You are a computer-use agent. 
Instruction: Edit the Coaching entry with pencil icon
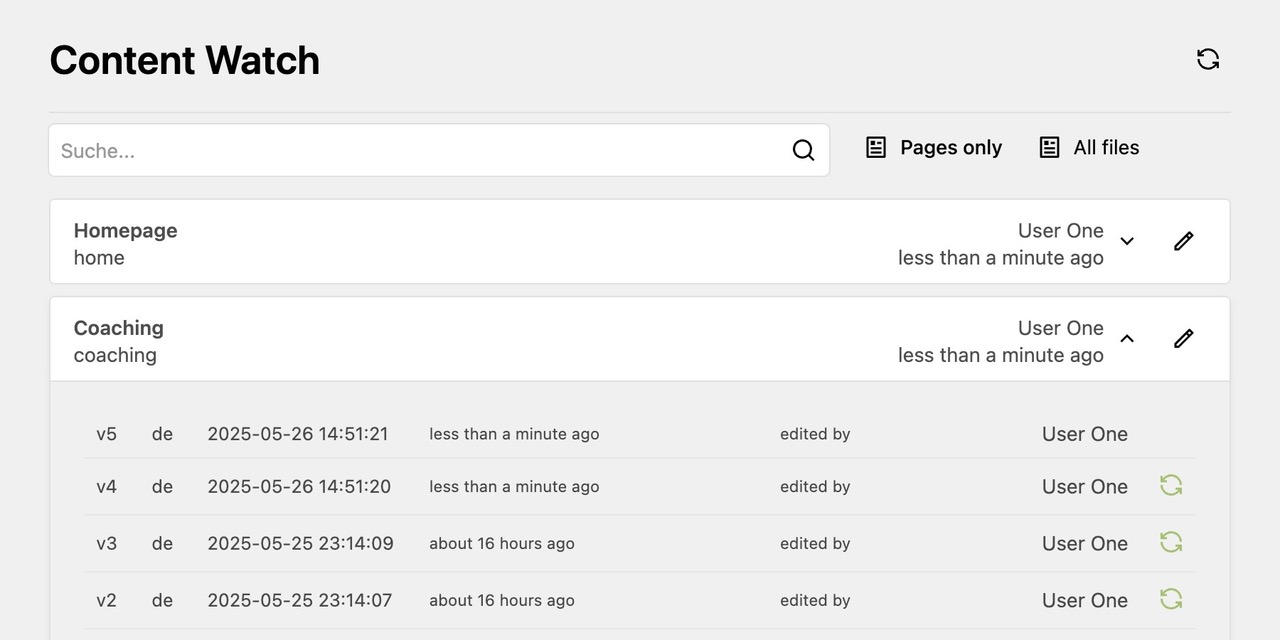(1184, 338)
